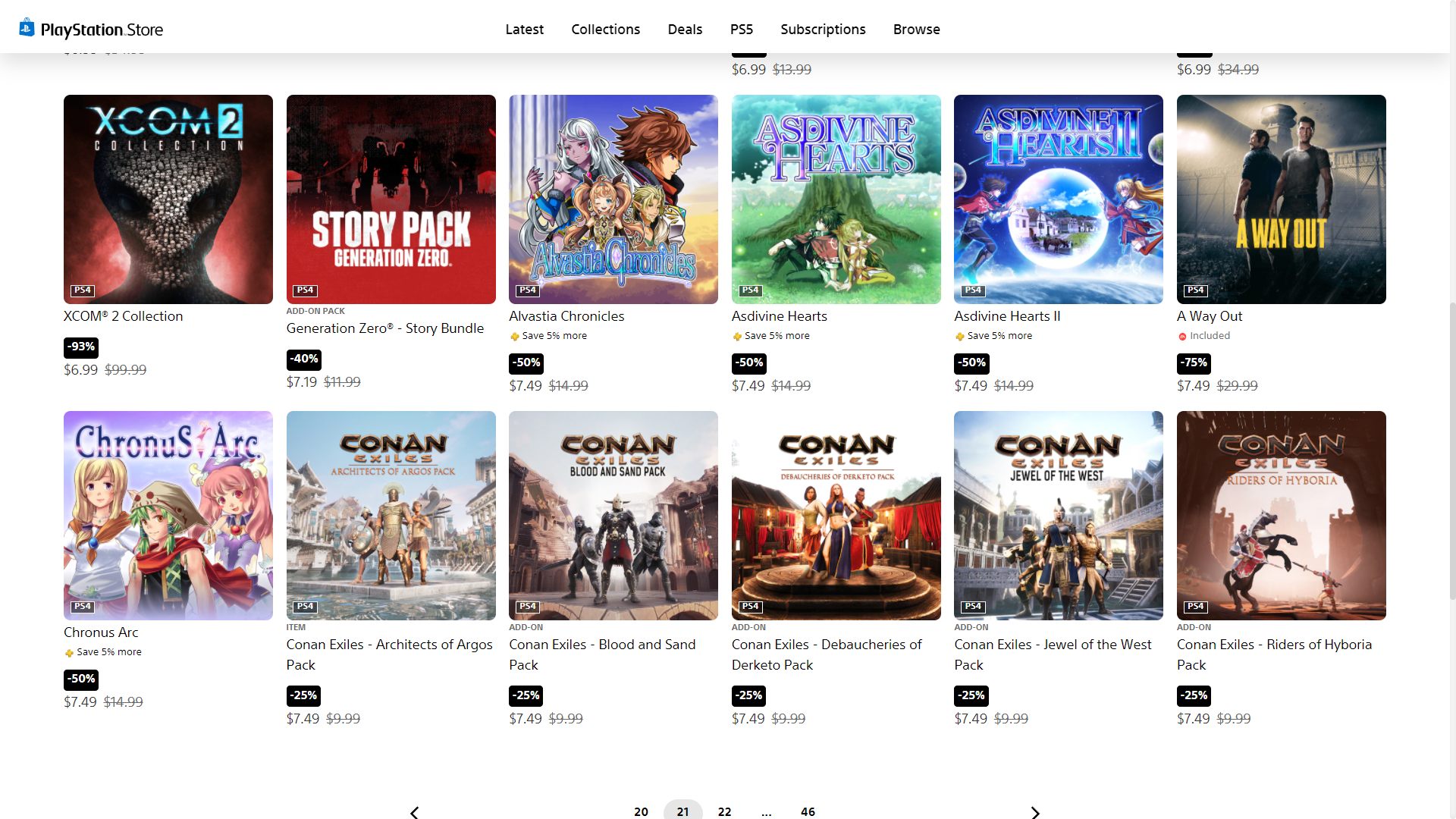The width and height of the screenshot is (1456, 819).
Task: Jump to last page 46
Action: [x=808, y=811]
